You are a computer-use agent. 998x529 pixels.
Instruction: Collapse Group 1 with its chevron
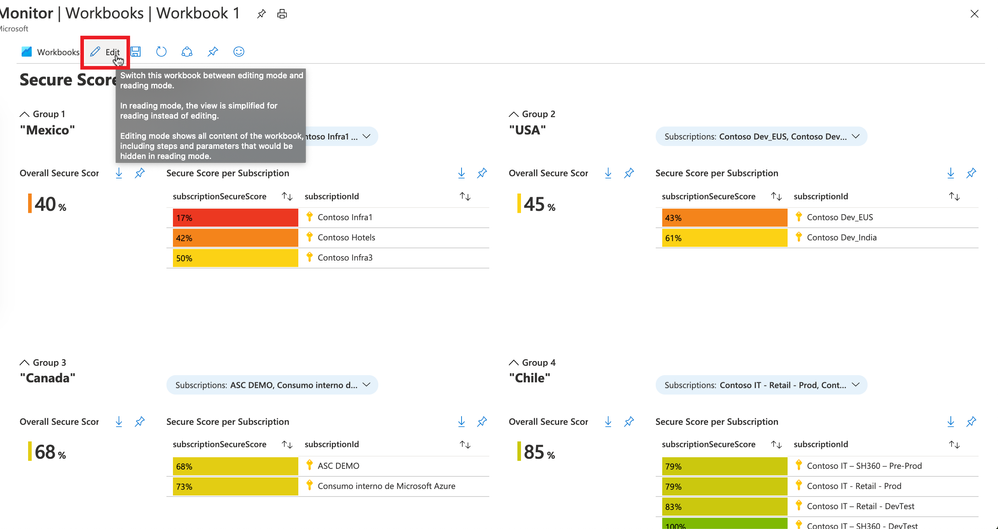[x=25, y=114]
